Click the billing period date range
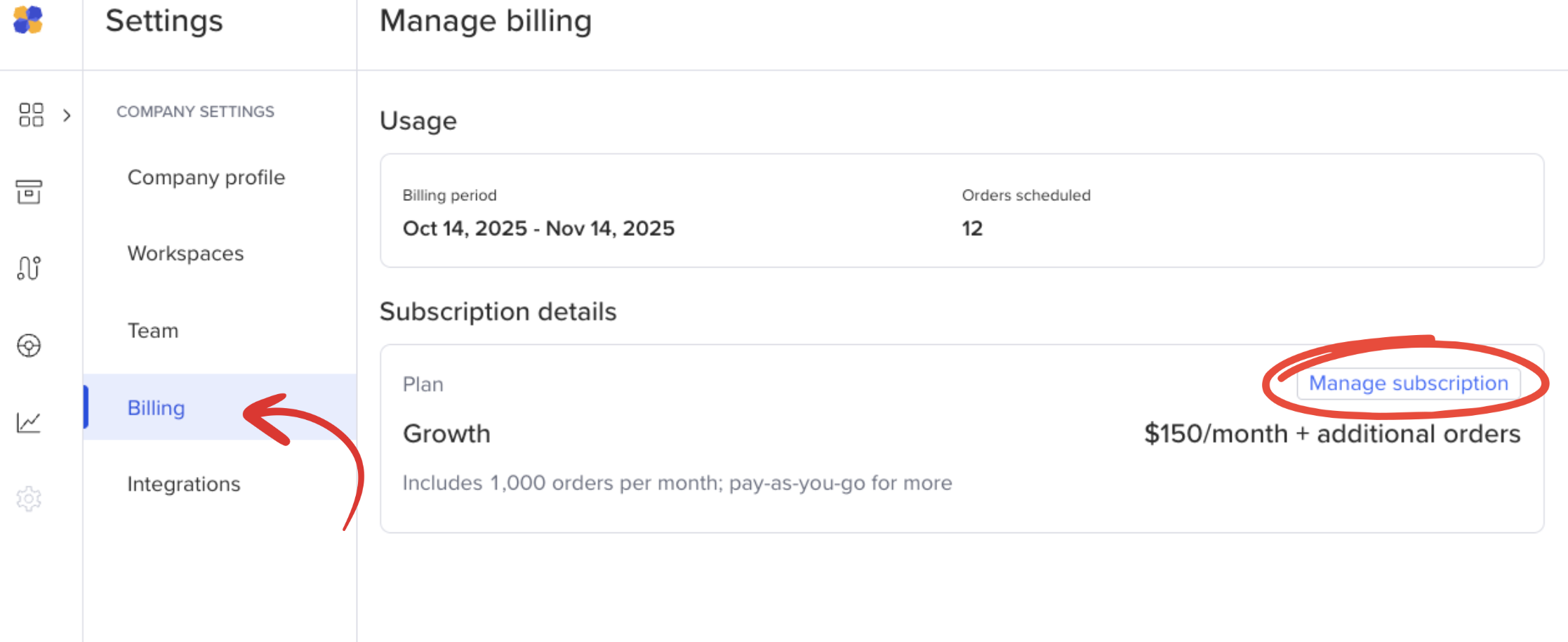Image resolution: width=1568 pixels, height=642 pixels. click(x=538, y=228)
